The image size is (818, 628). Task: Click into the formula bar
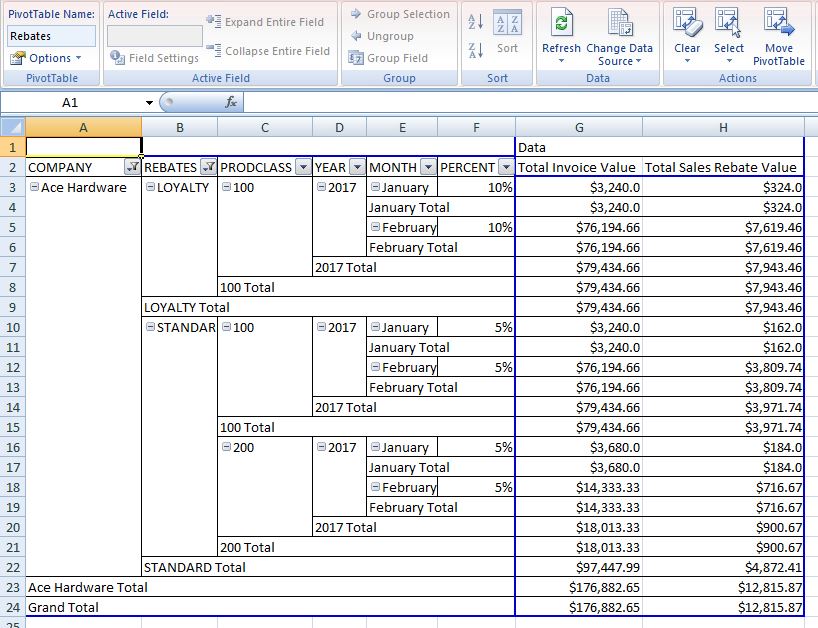530,102
